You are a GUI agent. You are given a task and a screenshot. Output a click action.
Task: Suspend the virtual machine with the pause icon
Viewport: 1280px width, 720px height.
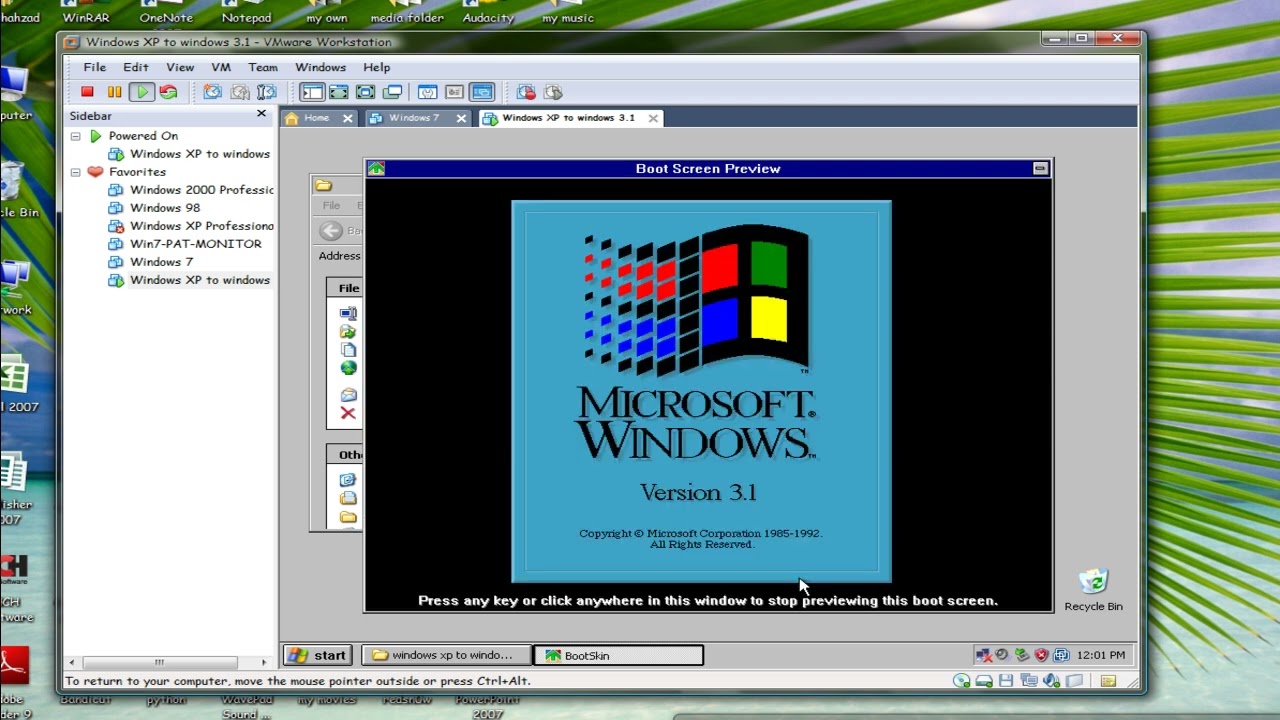coord(114,92)
